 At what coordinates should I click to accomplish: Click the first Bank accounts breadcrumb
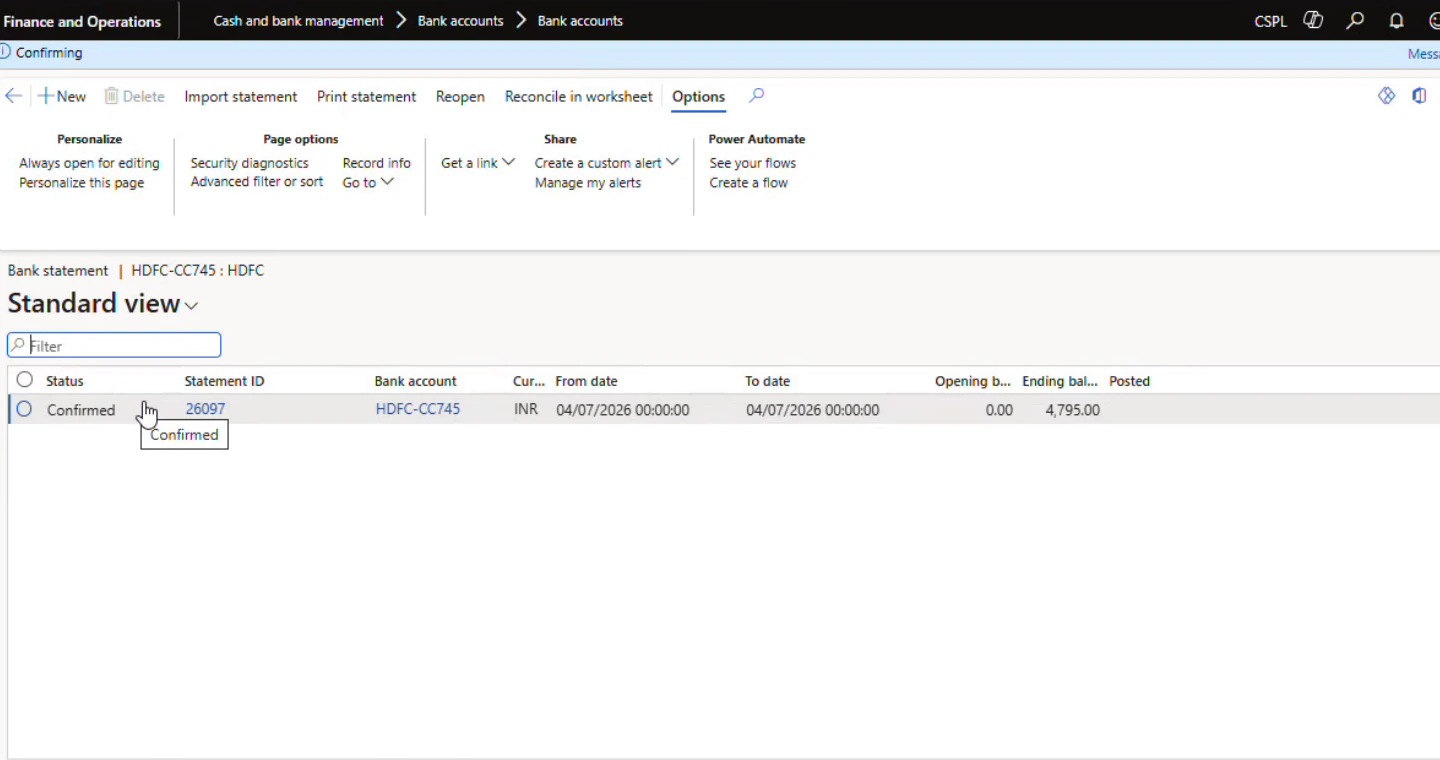click(460, 20)
